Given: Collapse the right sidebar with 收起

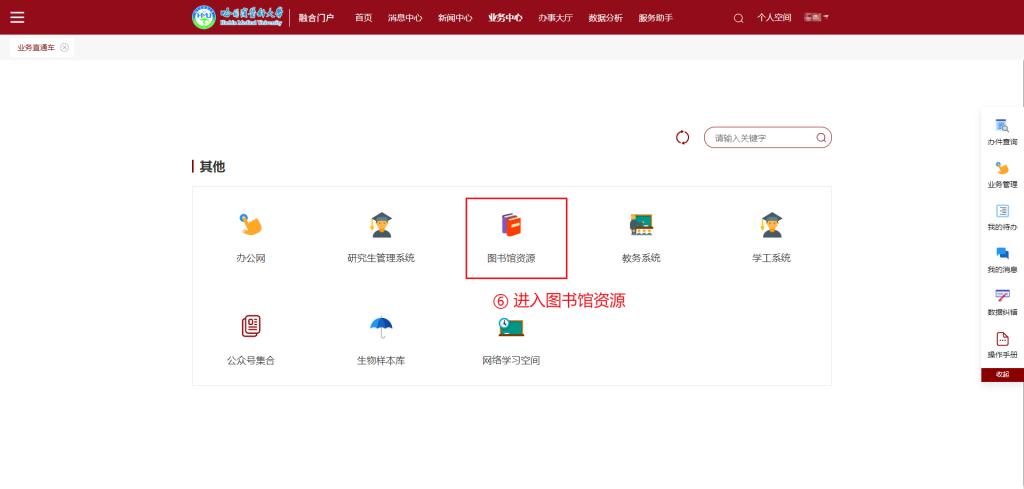Looking at the screenshot, I should click(x=1002, y=374).
